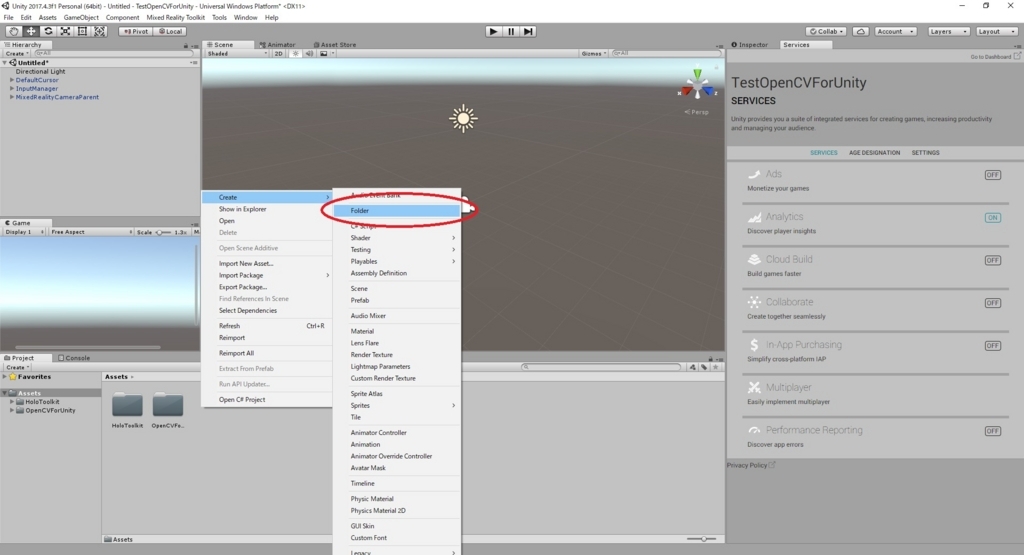
Task: Adjust Project icon size slider
Action: point(701,539)
